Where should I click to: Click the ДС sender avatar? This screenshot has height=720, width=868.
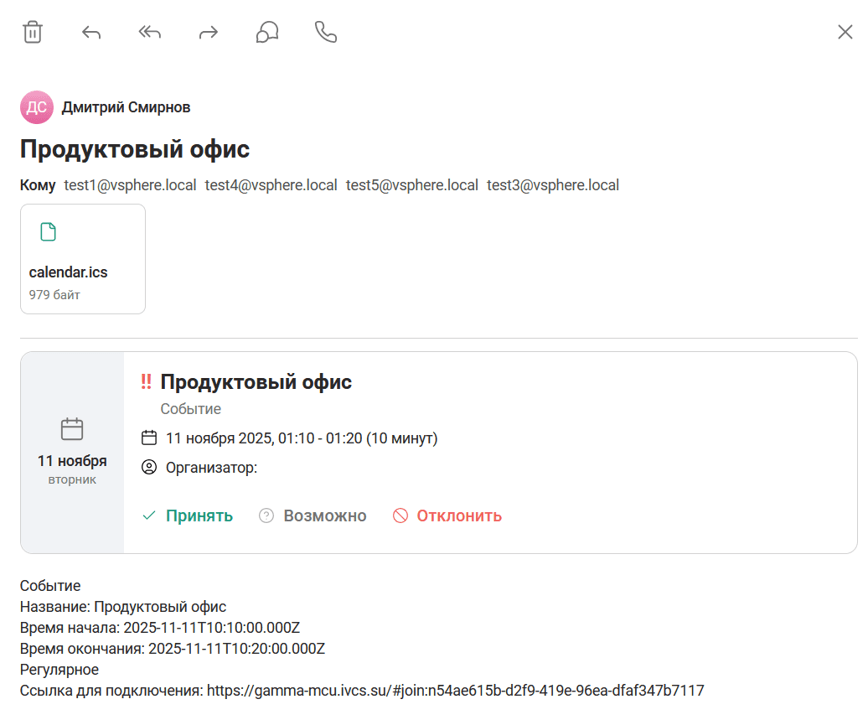[36, 107]
